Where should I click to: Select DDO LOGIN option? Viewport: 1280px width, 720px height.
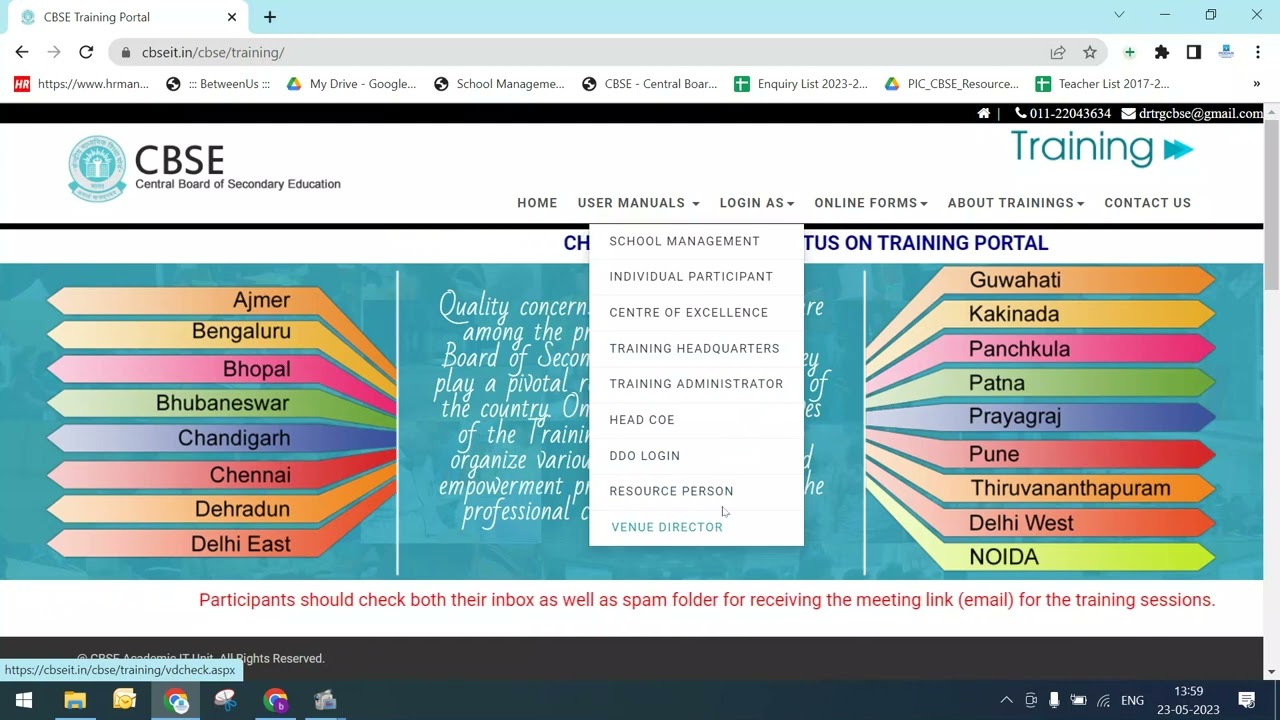(696, 456)
